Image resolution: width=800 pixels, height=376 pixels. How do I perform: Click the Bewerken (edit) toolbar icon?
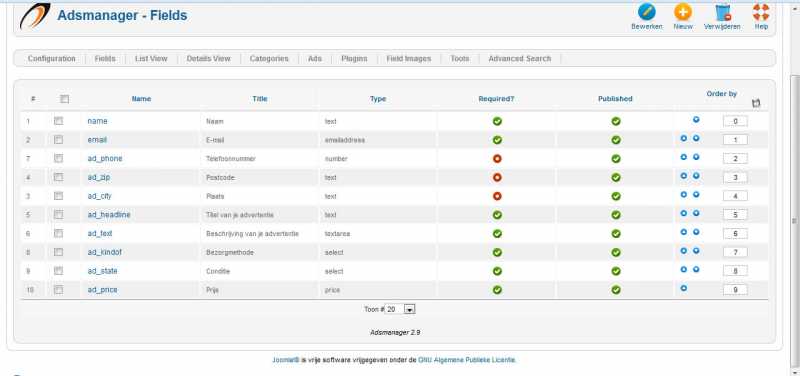[x=646, y=12]
